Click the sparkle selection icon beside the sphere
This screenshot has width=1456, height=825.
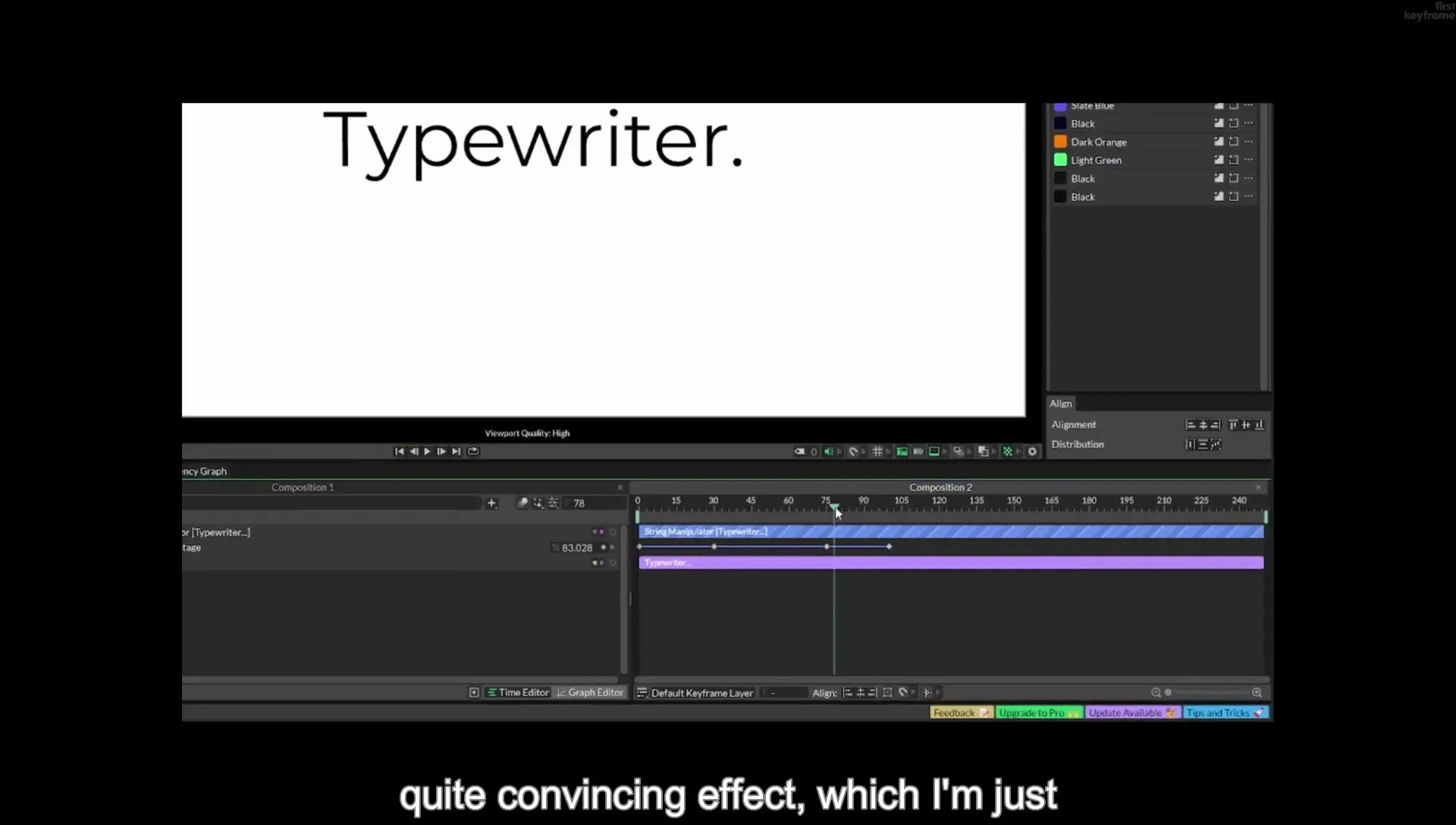tap(538, 503)
